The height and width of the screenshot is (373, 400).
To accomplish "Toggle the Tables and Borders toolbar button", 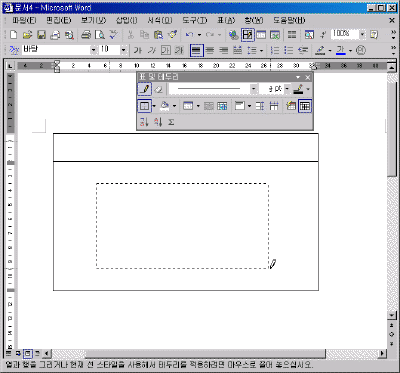I will [x=248, y=35].
